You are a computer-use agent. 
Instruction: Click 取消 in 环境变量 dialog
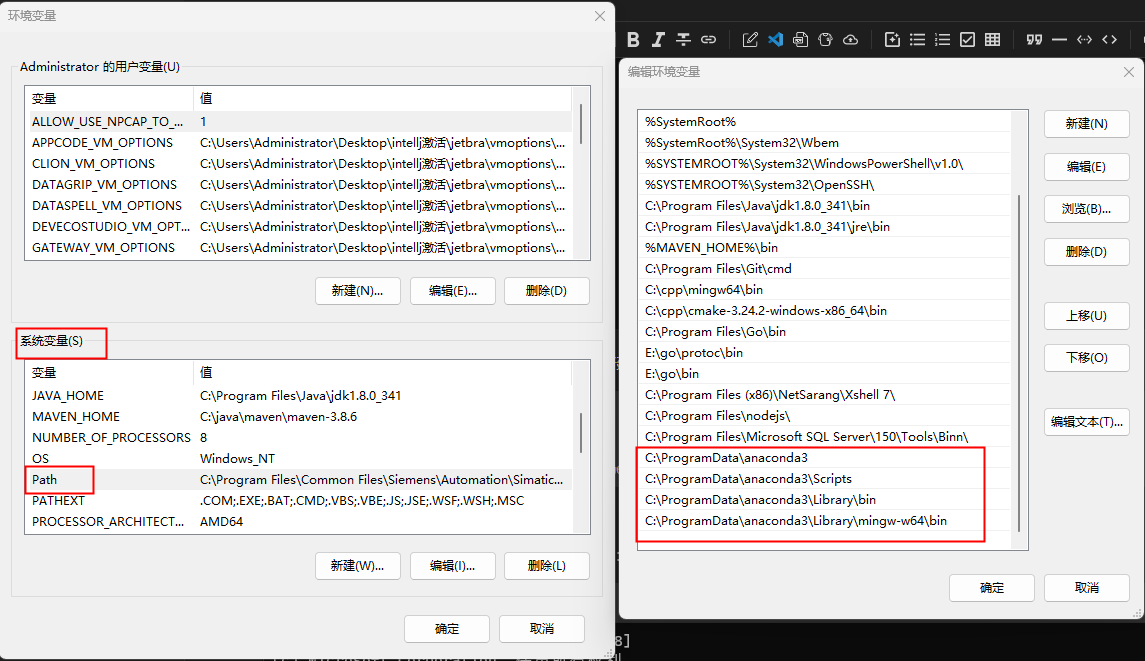[542, 628]
